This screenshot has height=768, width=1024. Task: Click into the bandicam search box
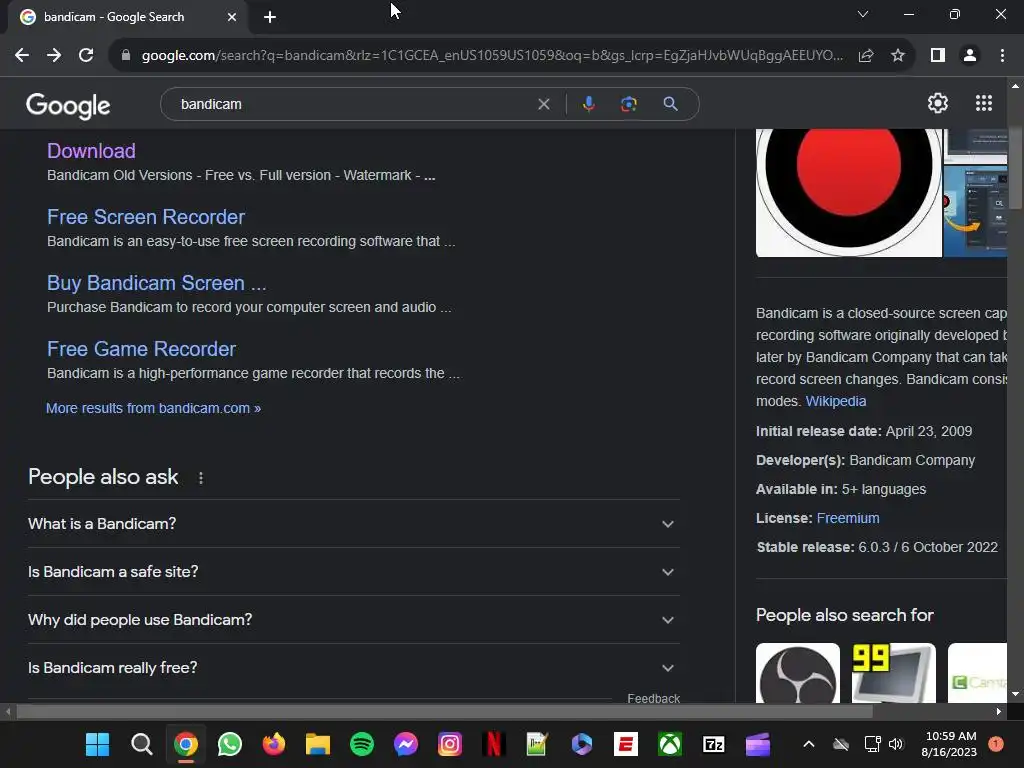click(353, 104)
